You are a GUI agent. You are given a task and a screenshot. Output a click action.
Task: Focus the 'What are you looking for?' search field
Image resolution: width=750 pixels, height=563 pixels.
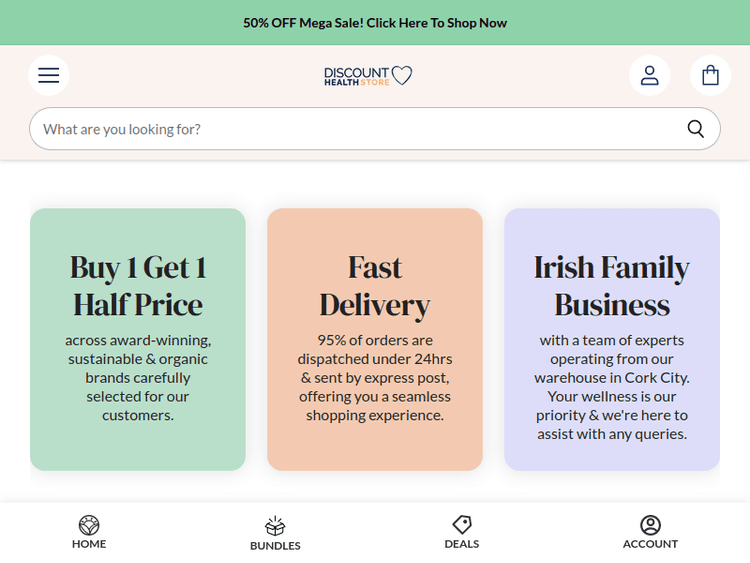pyautogui.click(x=350, y=129)
